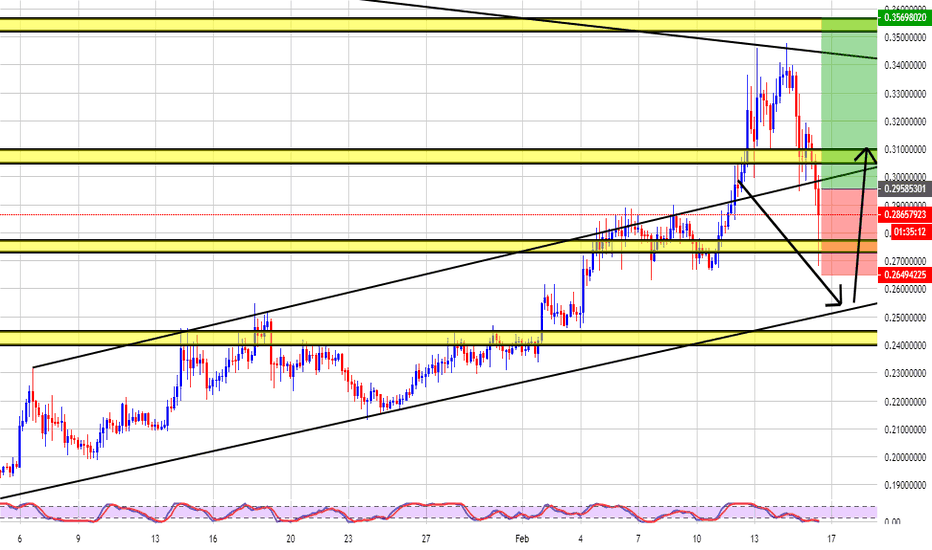This screenshot has width=932, height=550.
Task: Click date 10 on the time axis
Action: pos(697,539)
